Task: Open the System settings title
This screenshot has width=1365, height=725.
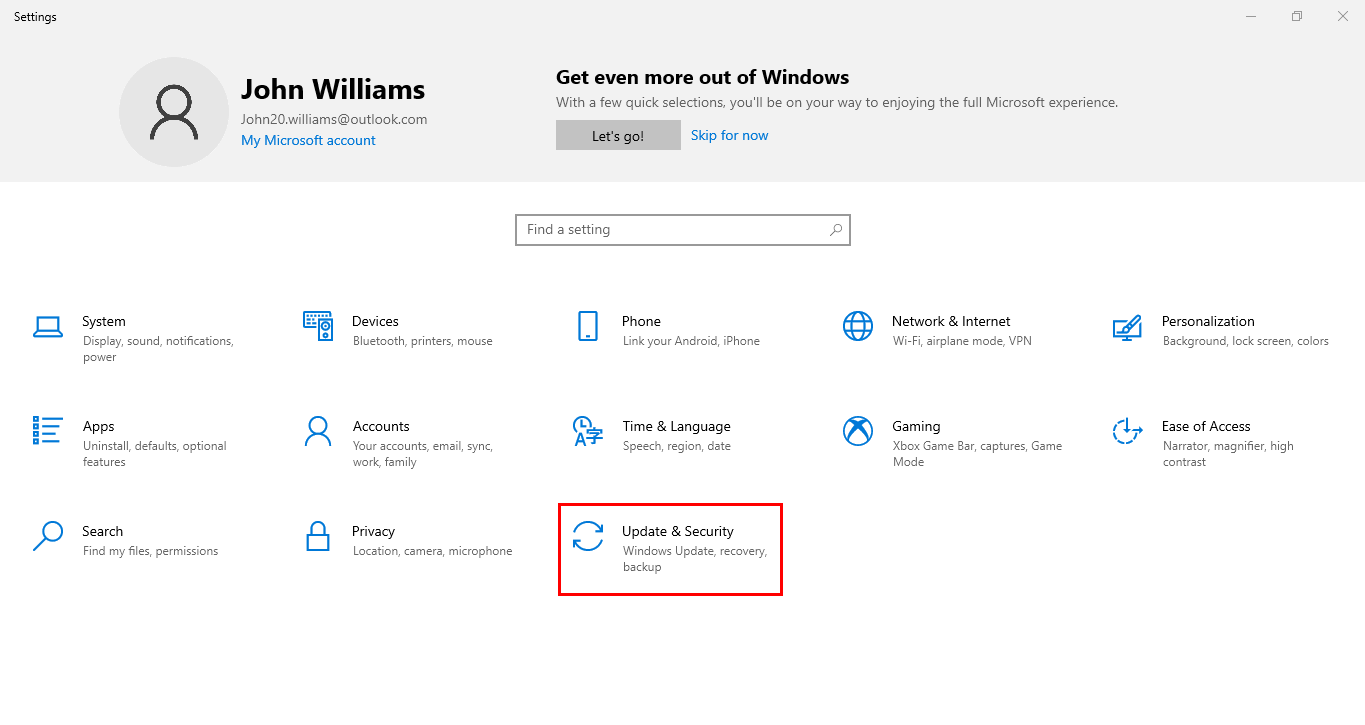Action: [104, 322]
